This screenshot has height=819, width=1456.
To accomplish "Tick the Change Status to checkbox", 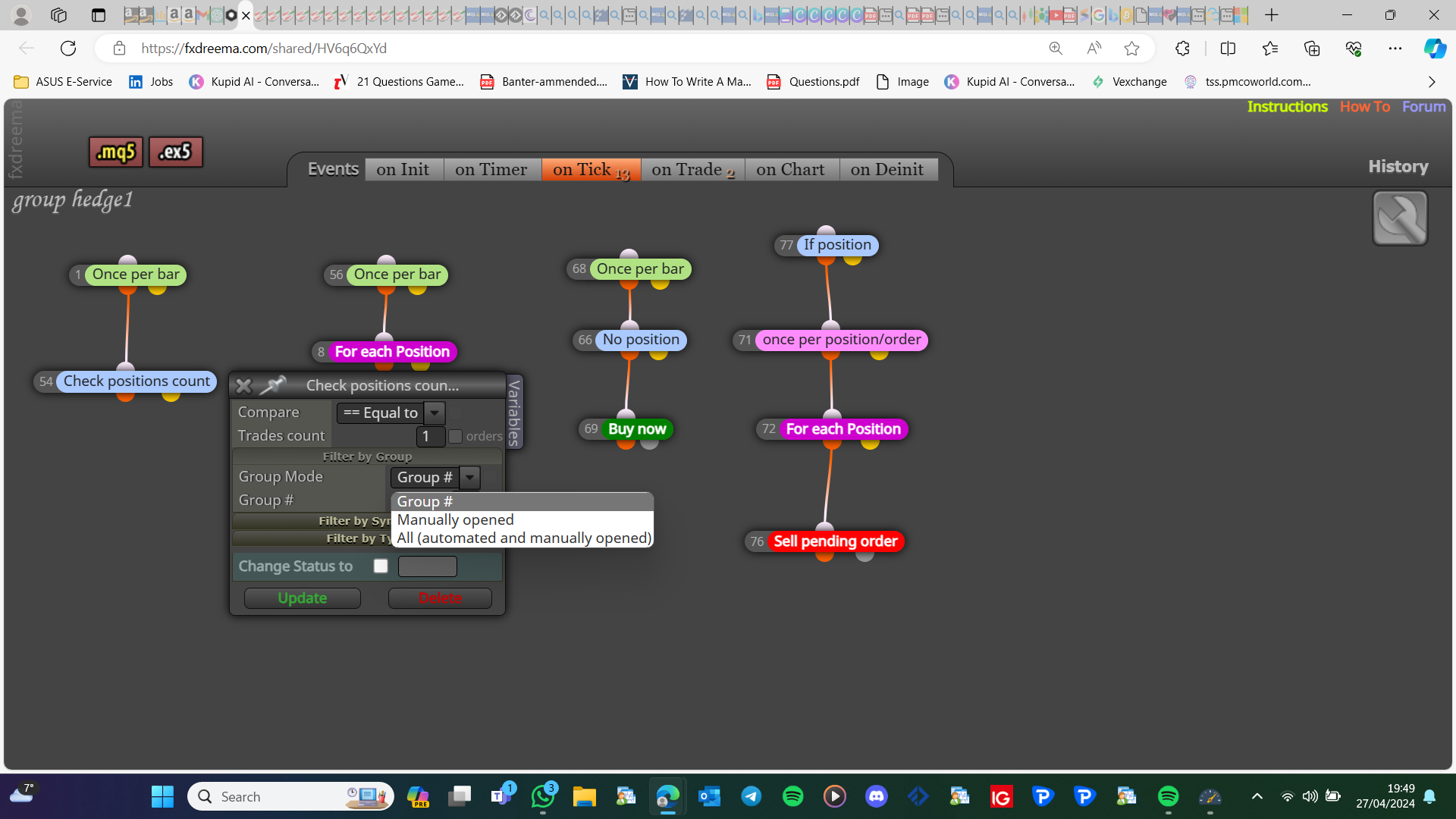I will tap(381, 566).
